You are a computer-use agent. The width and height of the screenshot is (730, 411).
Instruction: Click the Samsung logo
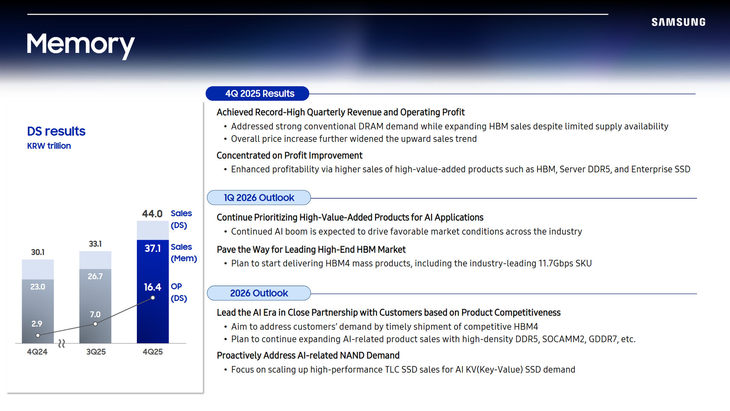tap(677, 21)
